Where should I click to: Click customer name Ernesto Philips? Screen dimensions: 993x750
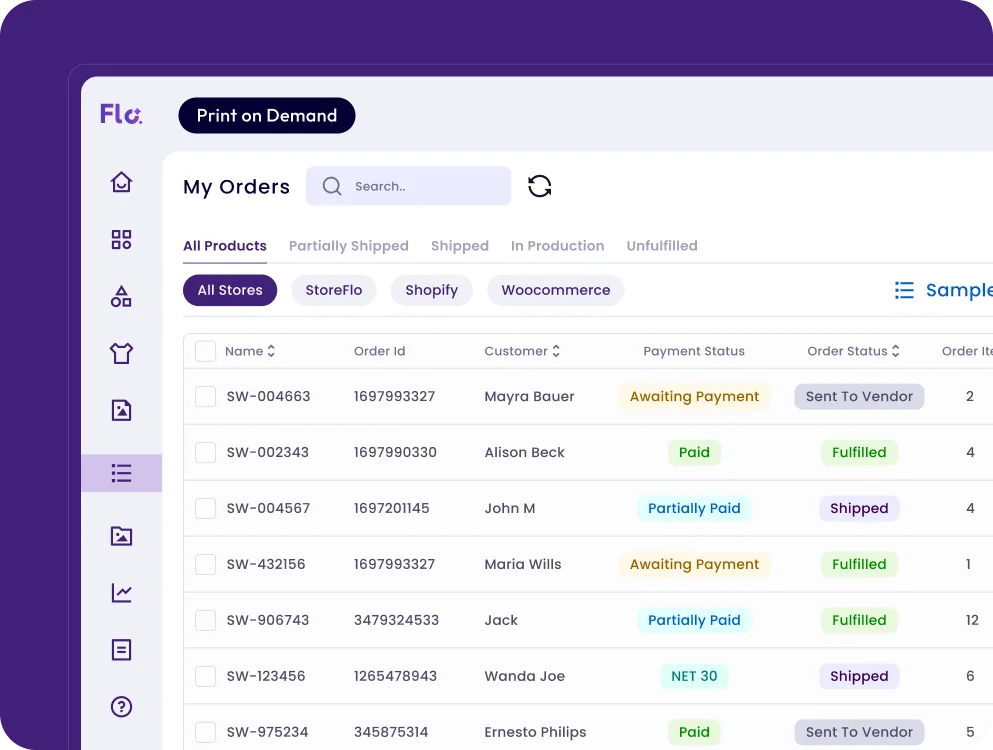click(535, 732)
